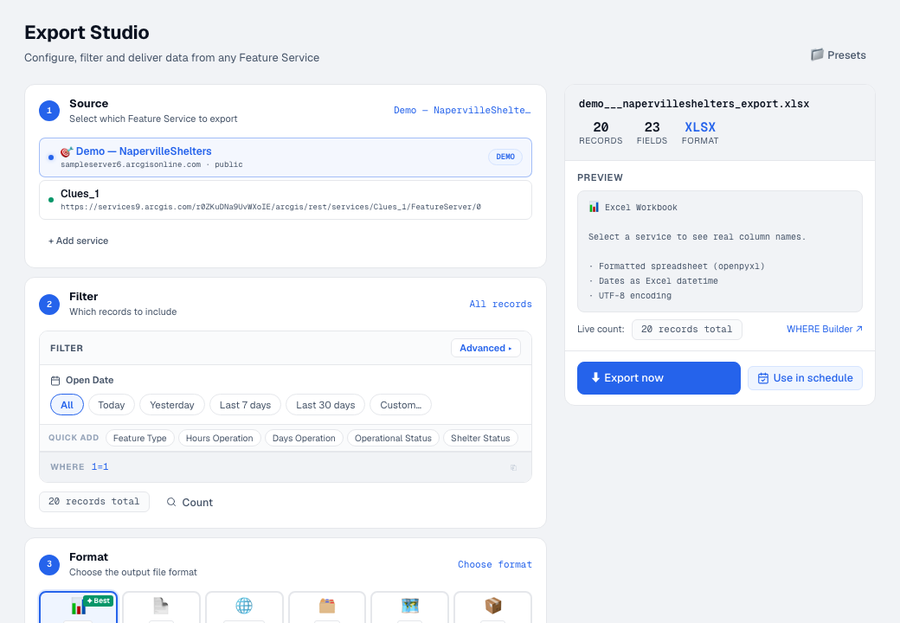
Task: Quick add the Hours Operation filter
Action: point(219,438)
